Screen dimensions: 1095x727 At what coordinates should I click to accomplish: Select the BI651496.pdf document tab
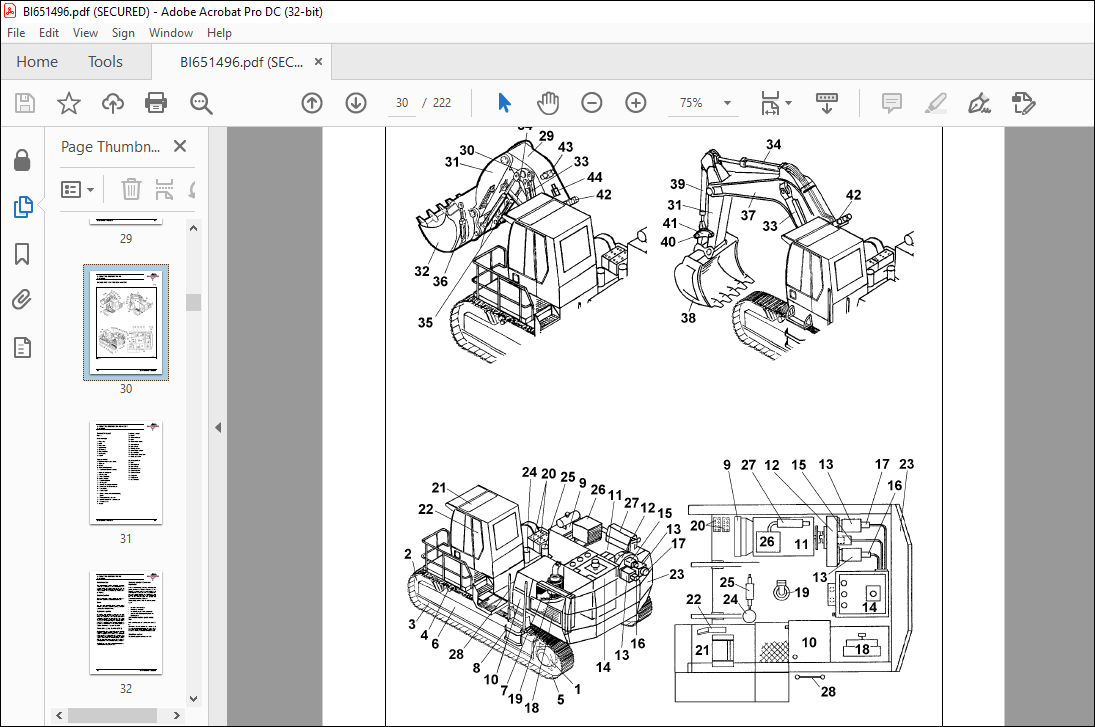click(x=241, y=62)
